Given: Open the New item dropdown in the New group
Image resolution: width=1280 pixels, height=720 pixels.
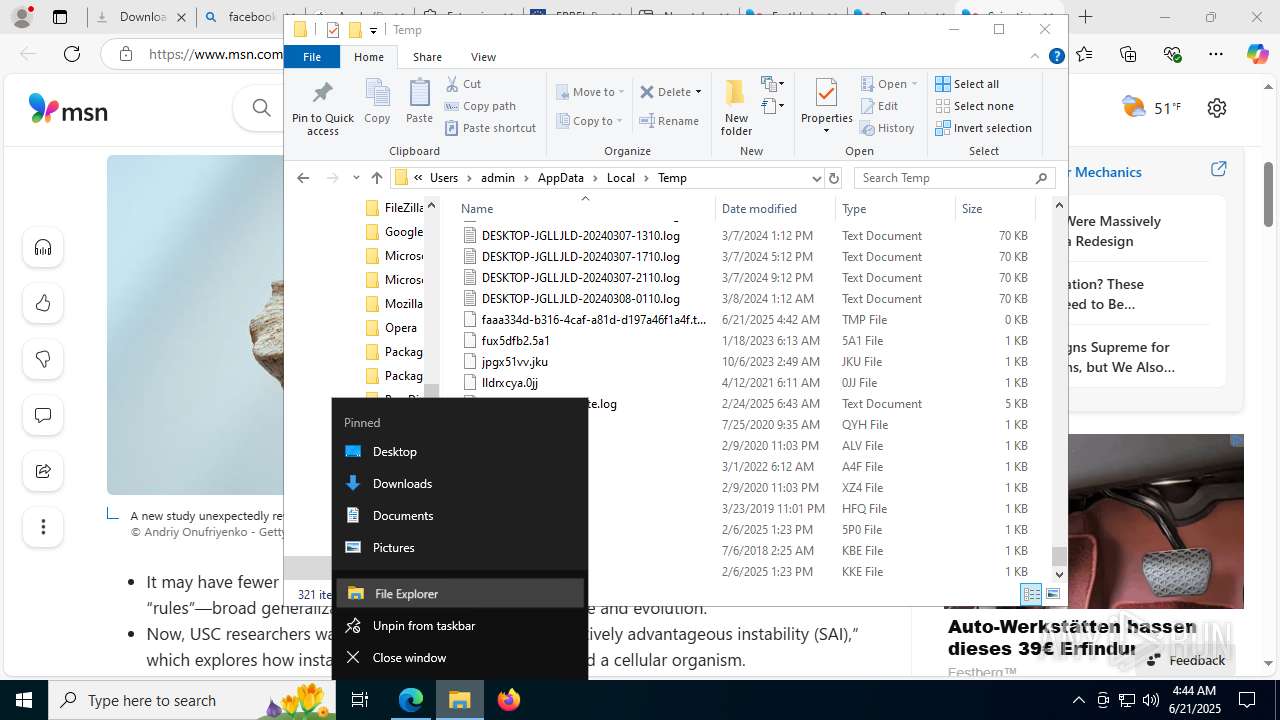Looking at the screenshot, I should (773, 84).
